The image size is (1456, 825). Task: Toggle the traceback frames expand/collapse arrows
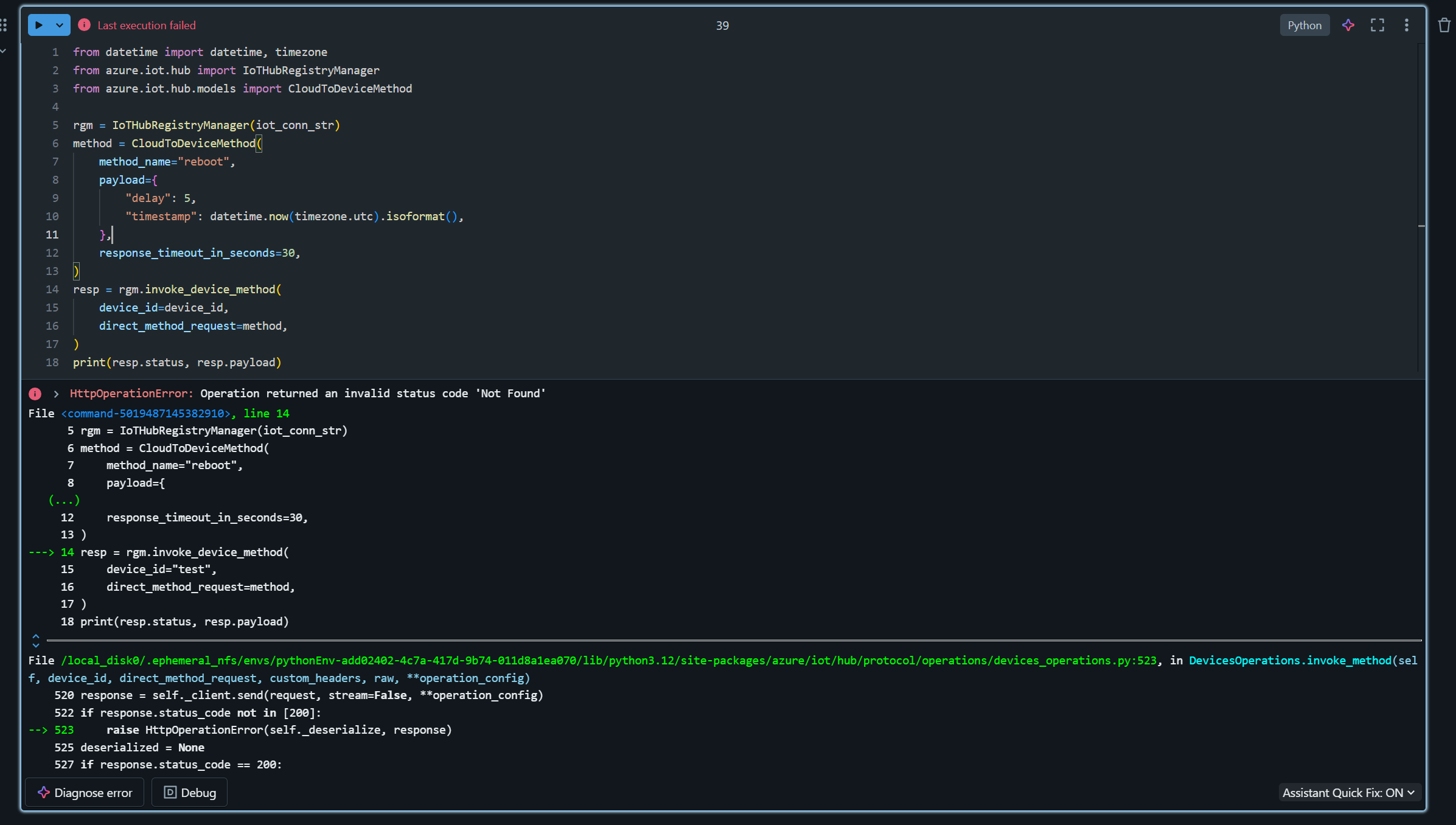35,640
